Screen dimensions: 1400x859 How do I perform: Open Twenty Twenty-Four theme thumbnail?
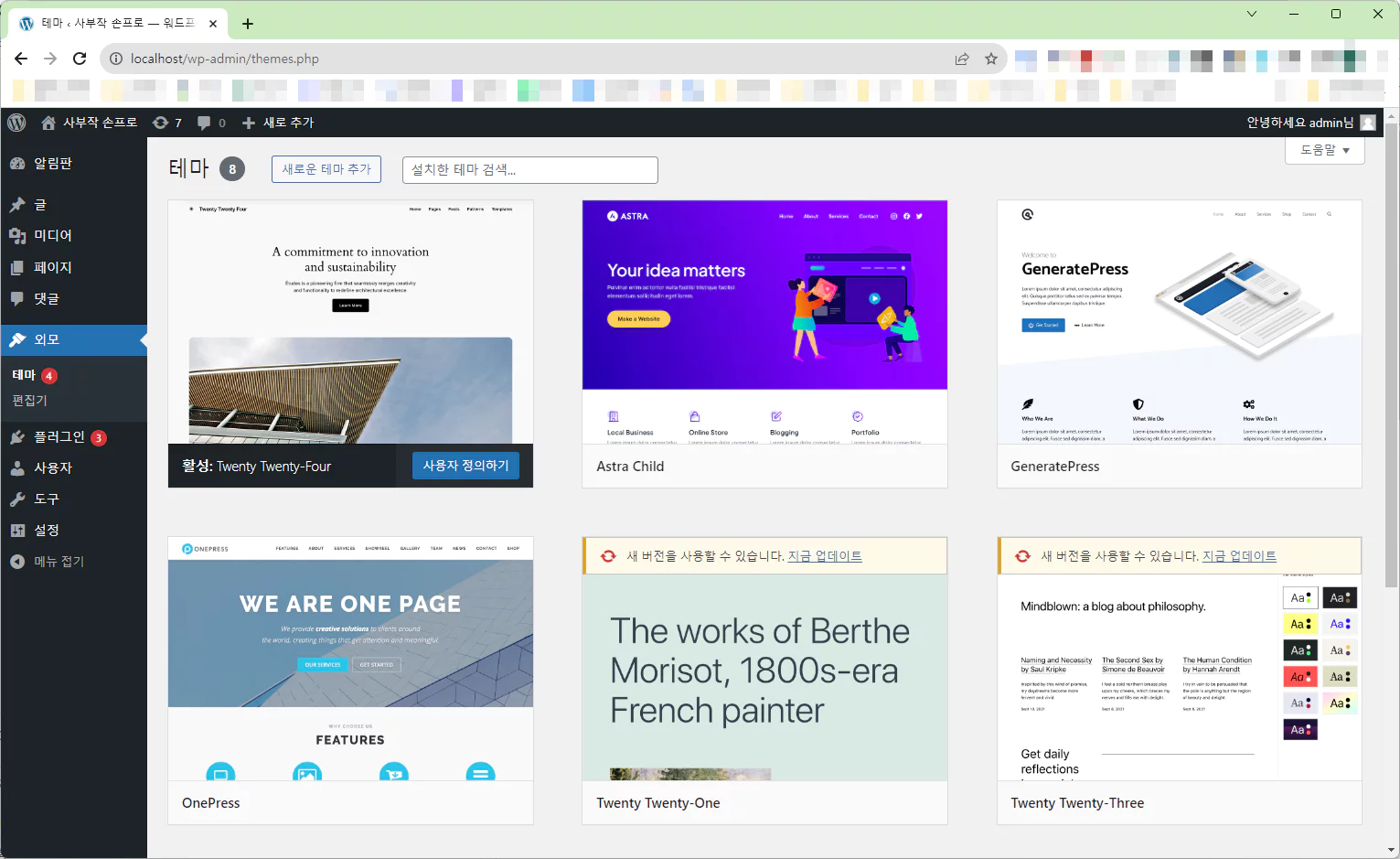(x=350, y=322)
